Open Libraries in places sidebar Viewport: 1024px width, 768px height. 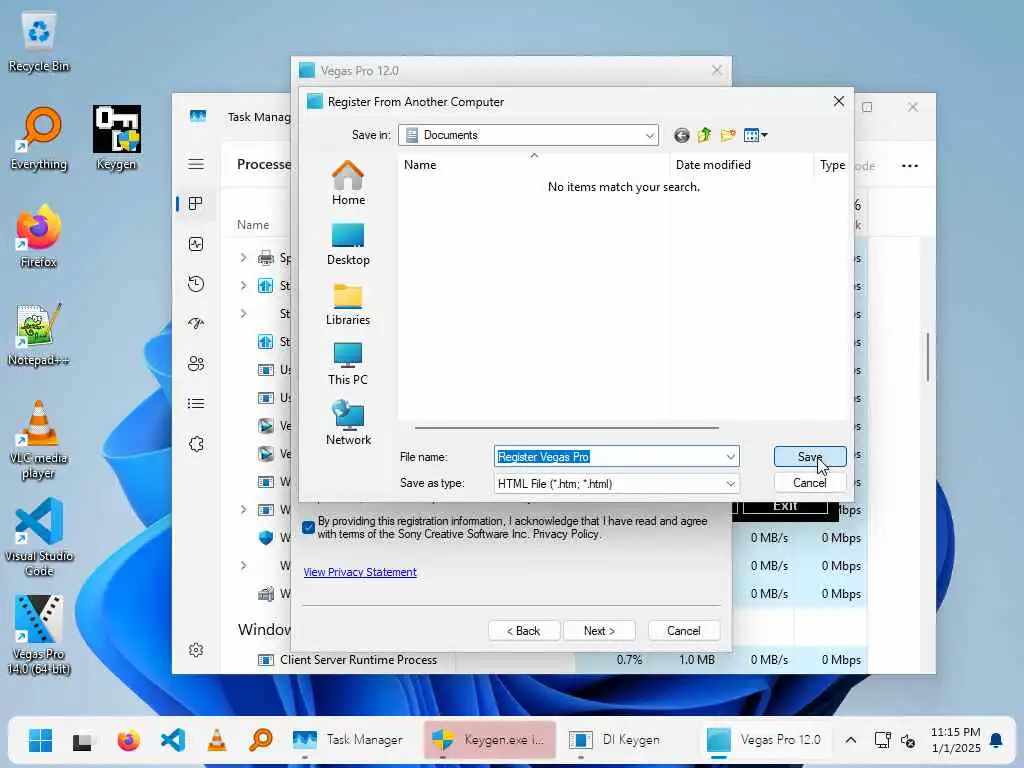(348, 304)
